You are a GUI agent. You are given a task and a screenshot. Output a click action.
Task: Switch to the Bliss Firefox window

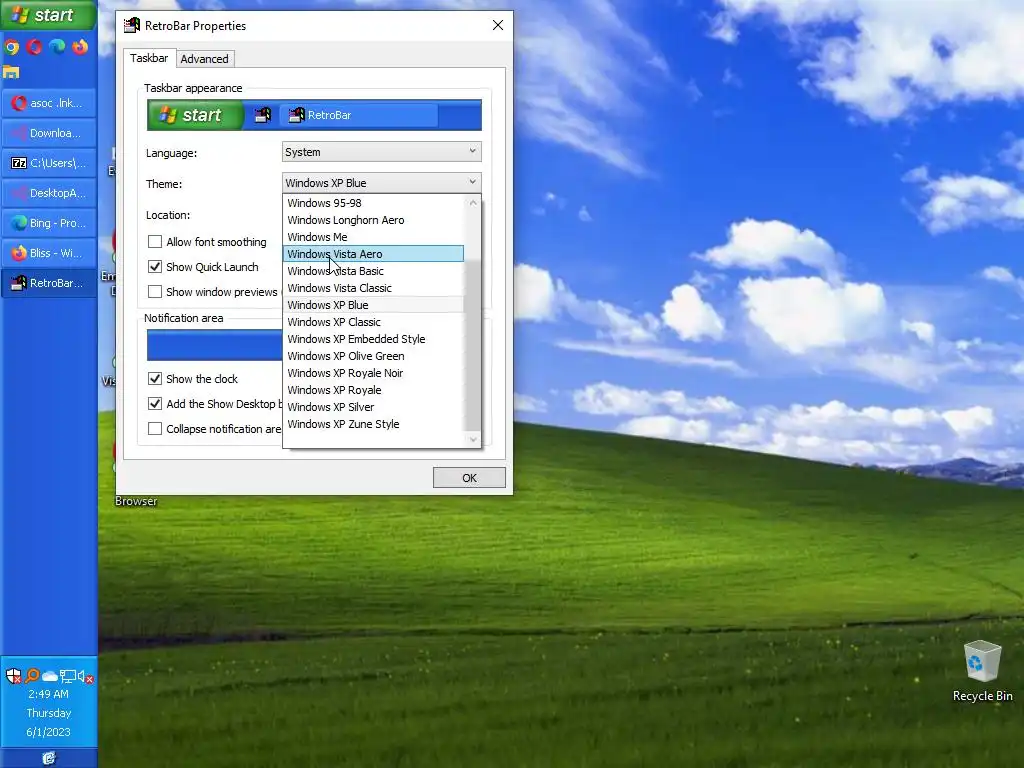(49, 253)
